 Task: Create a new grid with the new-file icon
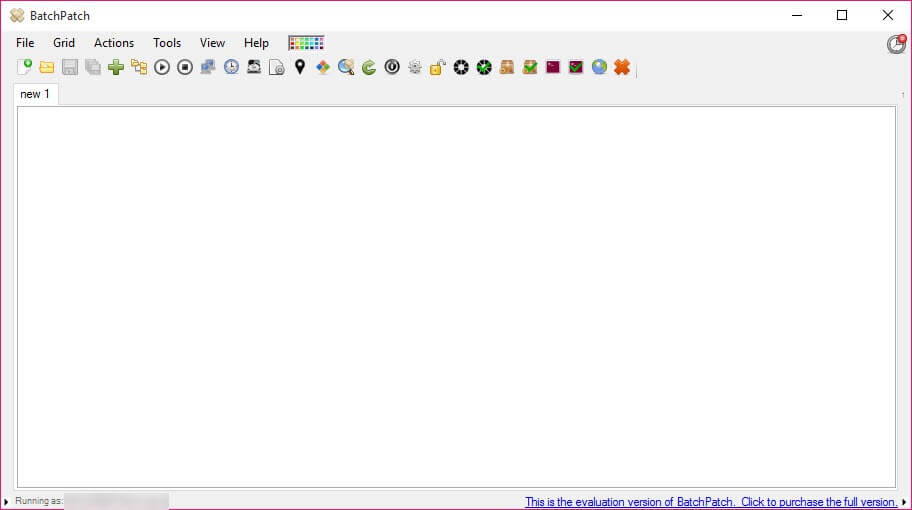[24, 67]
